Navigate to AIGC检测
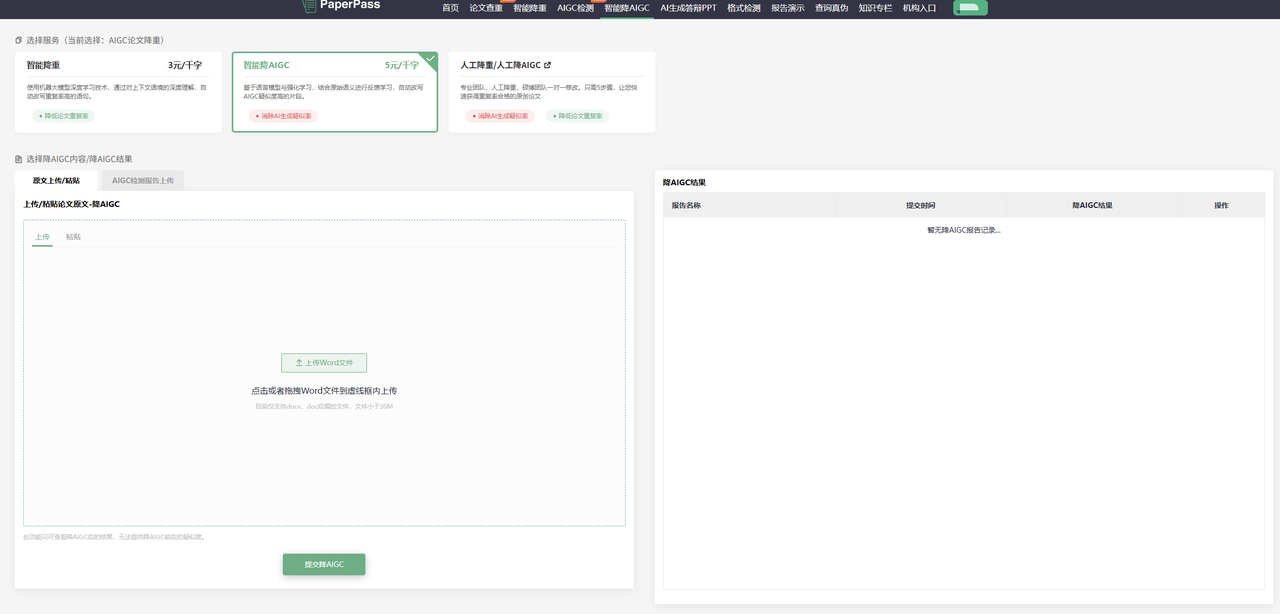This screenshot has width=1280, height=614. tap(575, 8)
